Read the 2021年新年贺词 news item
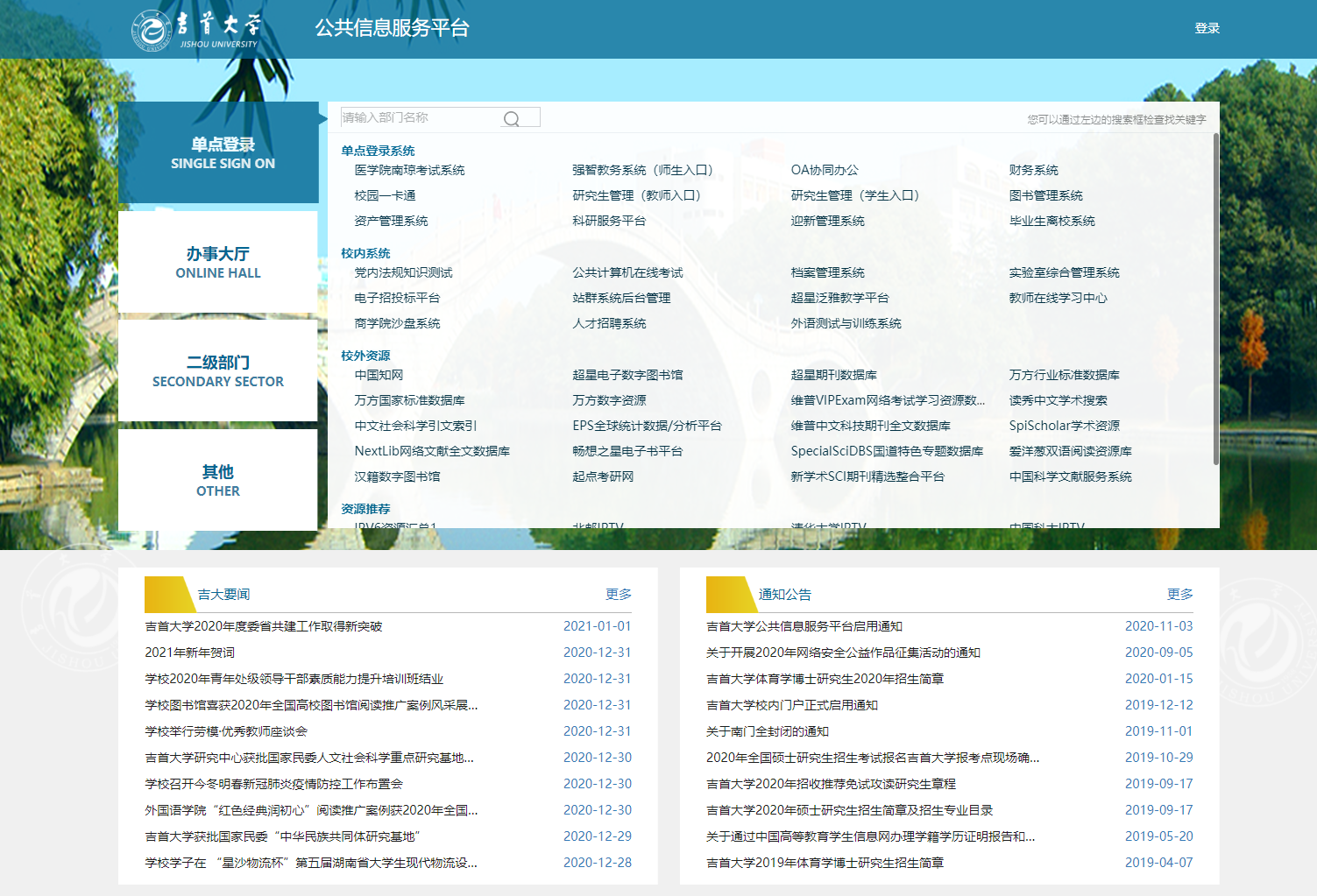 (190, 653)
